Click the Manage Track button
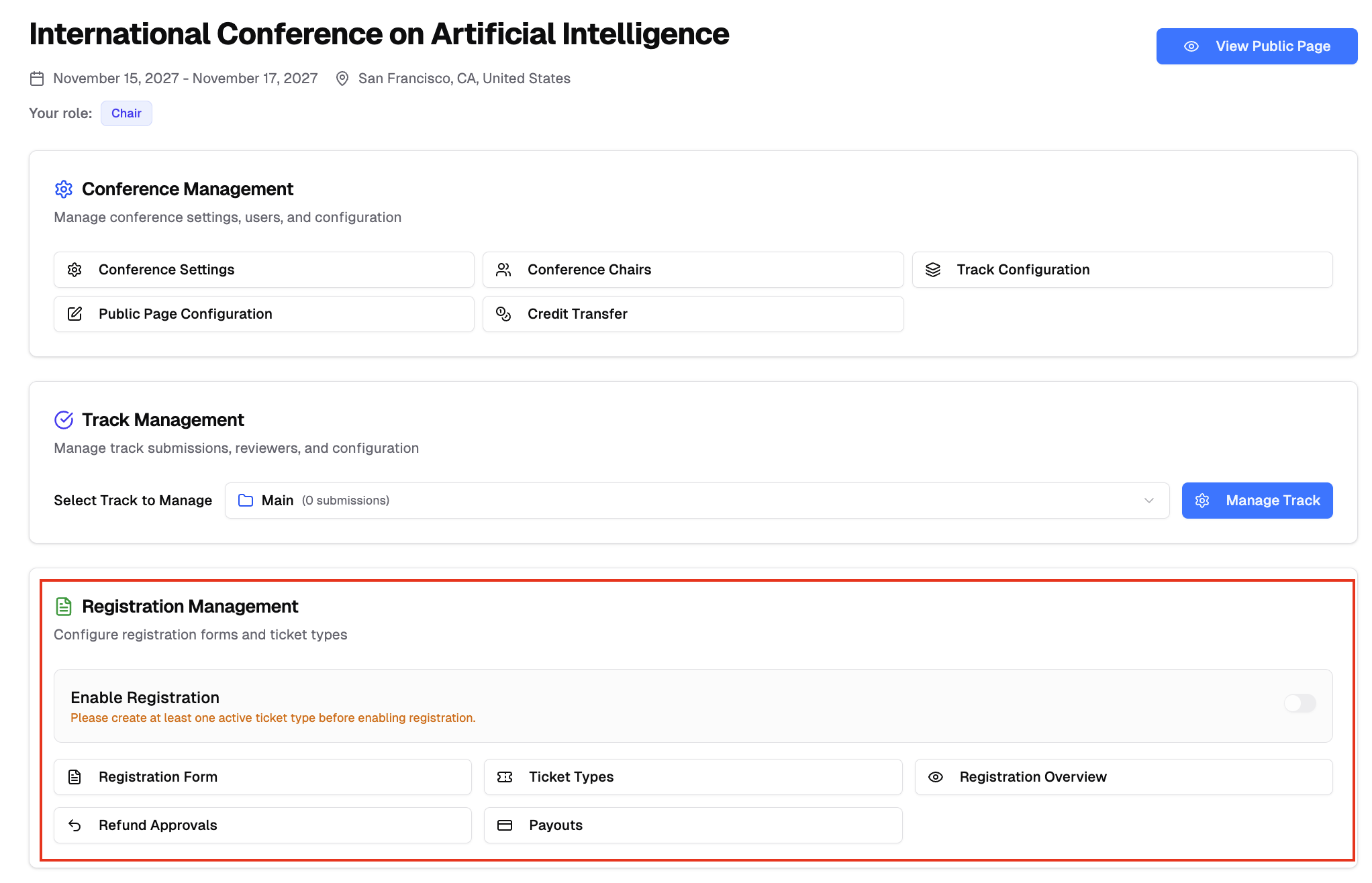Viewport: 1372px width, 883px height. coord(1257,501)
